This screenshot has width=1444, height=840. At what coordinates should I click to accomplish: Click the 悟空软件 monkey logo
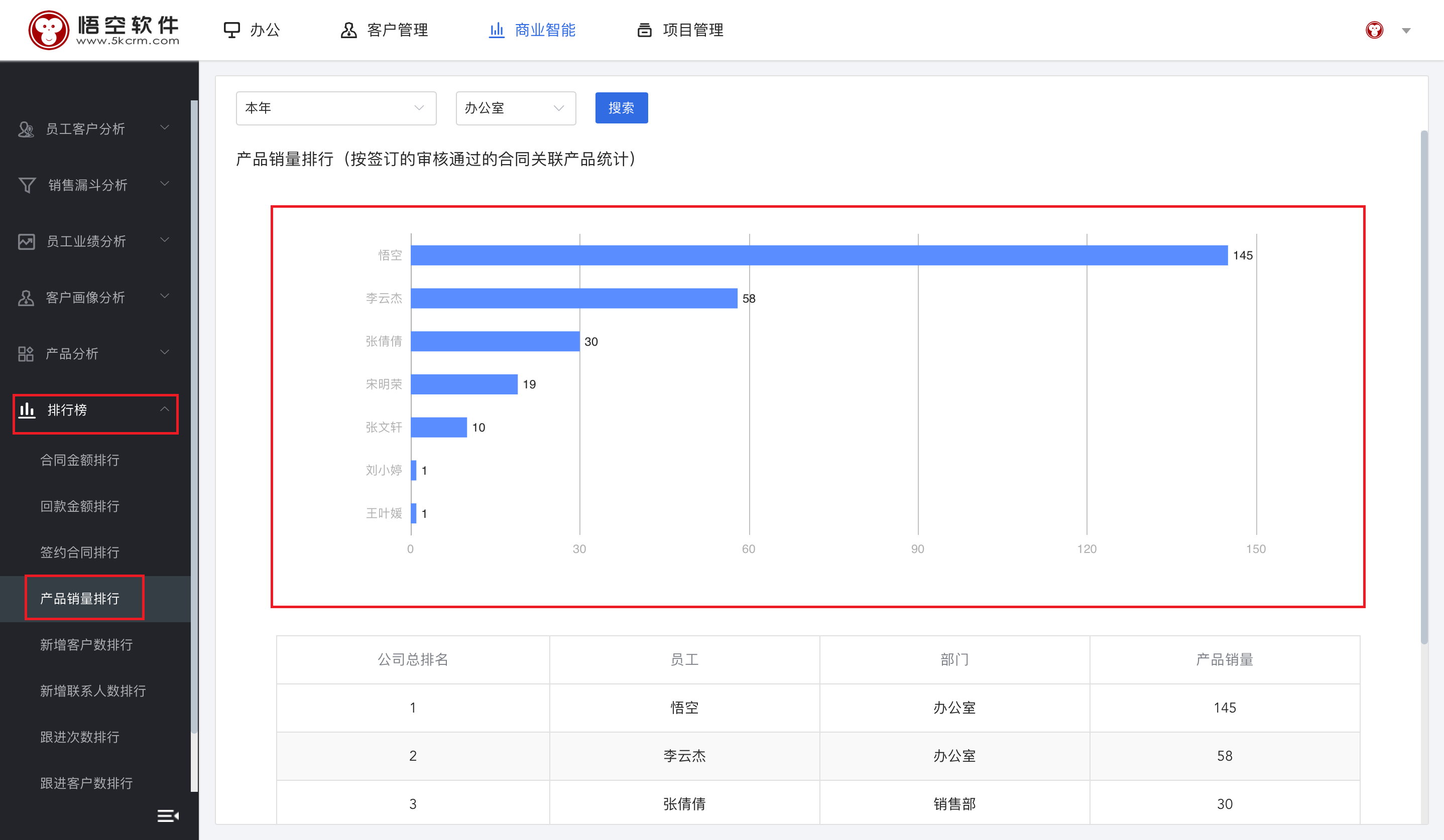click(49, 30)
